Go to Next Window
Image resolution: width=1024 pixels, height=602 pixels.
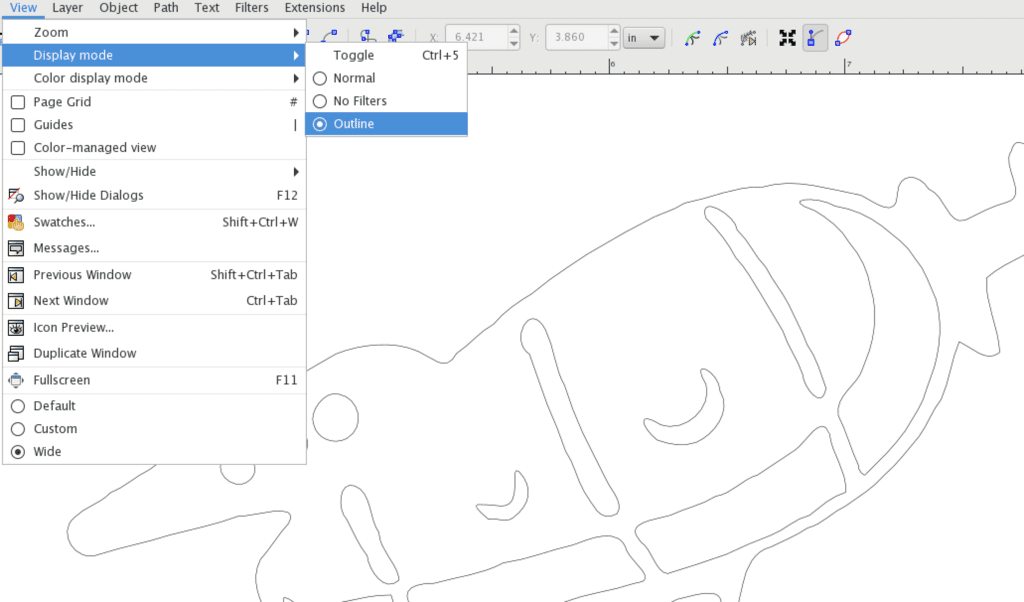(x=70, y=301)
